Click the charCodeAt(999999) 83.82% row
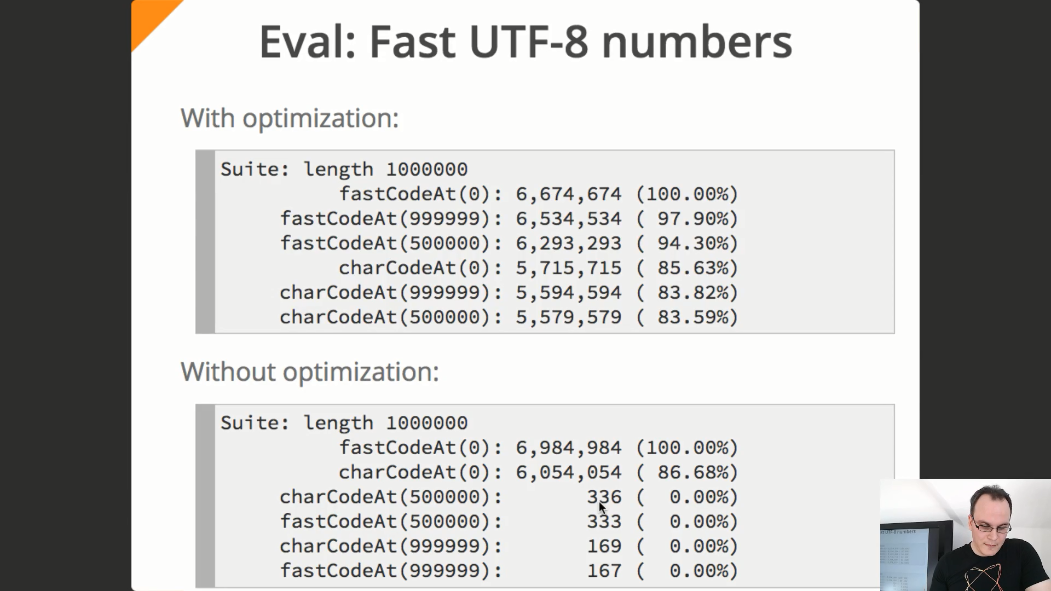1051x591 pixels. tap(509, 293)
